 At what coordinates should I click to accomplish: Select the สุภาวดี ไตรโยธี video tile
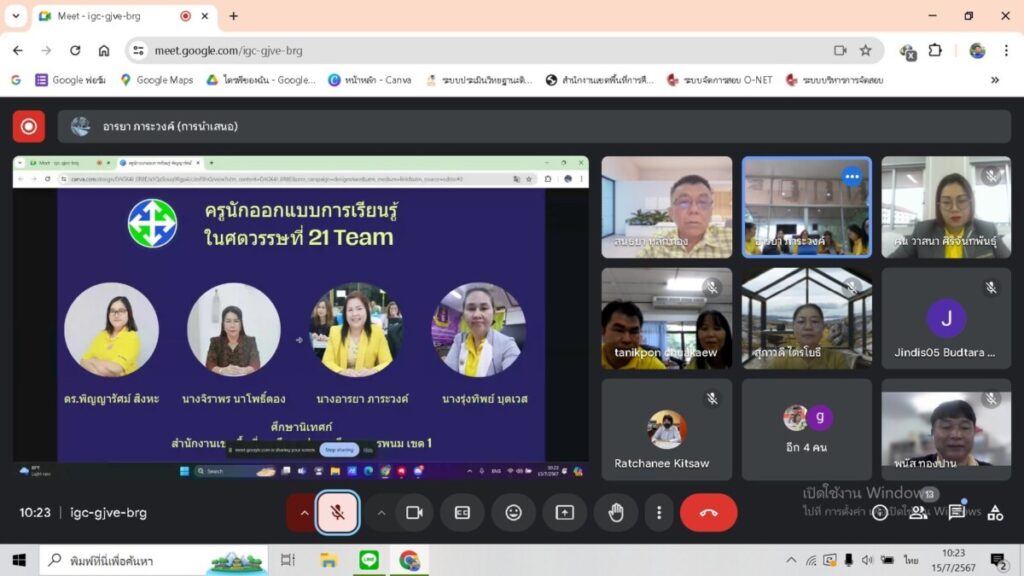coord(807,318)
